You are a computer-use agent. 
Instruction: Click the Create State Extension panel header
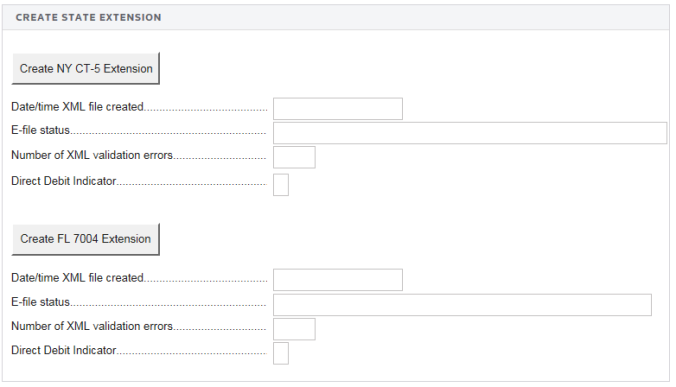coord(335,17)
